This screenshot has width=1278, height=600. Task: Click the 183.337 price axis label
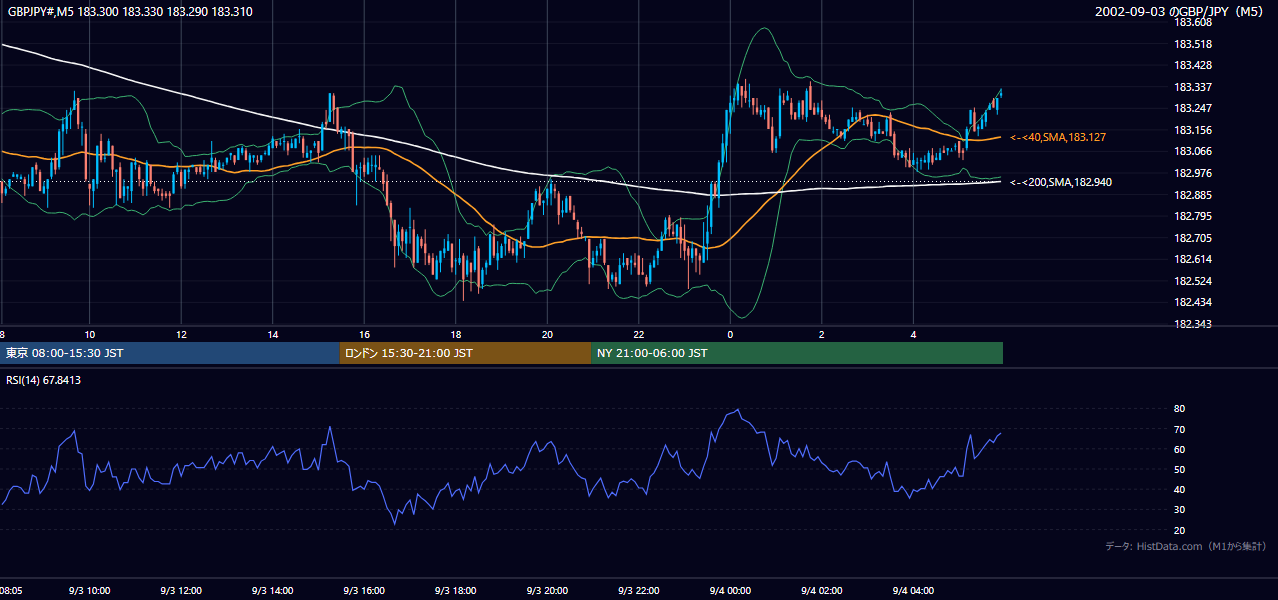(x=1193, y=87)
